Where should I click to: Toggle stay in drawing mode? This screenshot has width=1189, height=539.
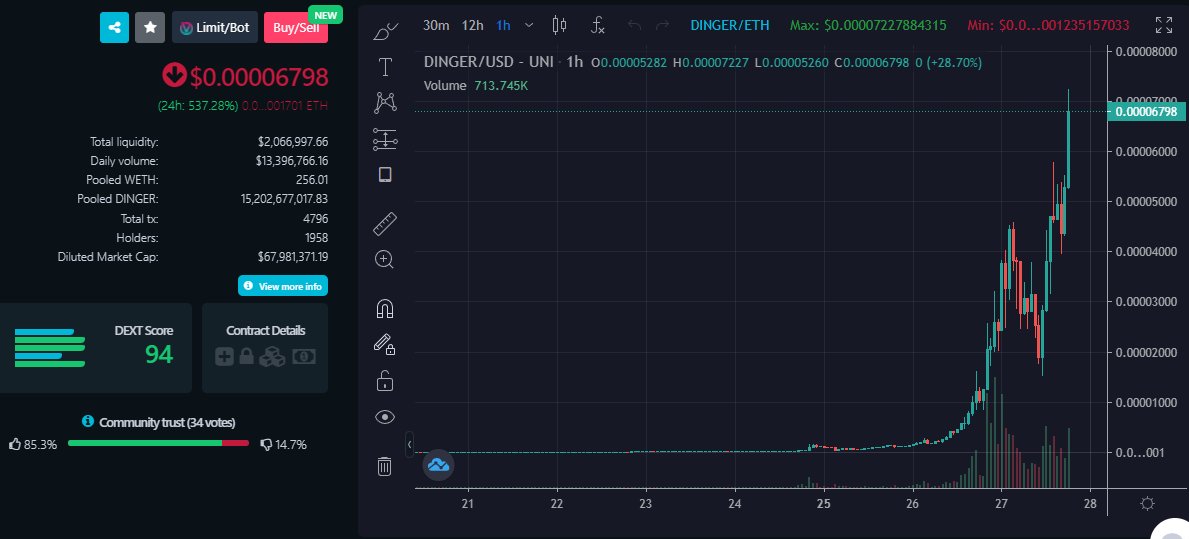click(385, 344)
